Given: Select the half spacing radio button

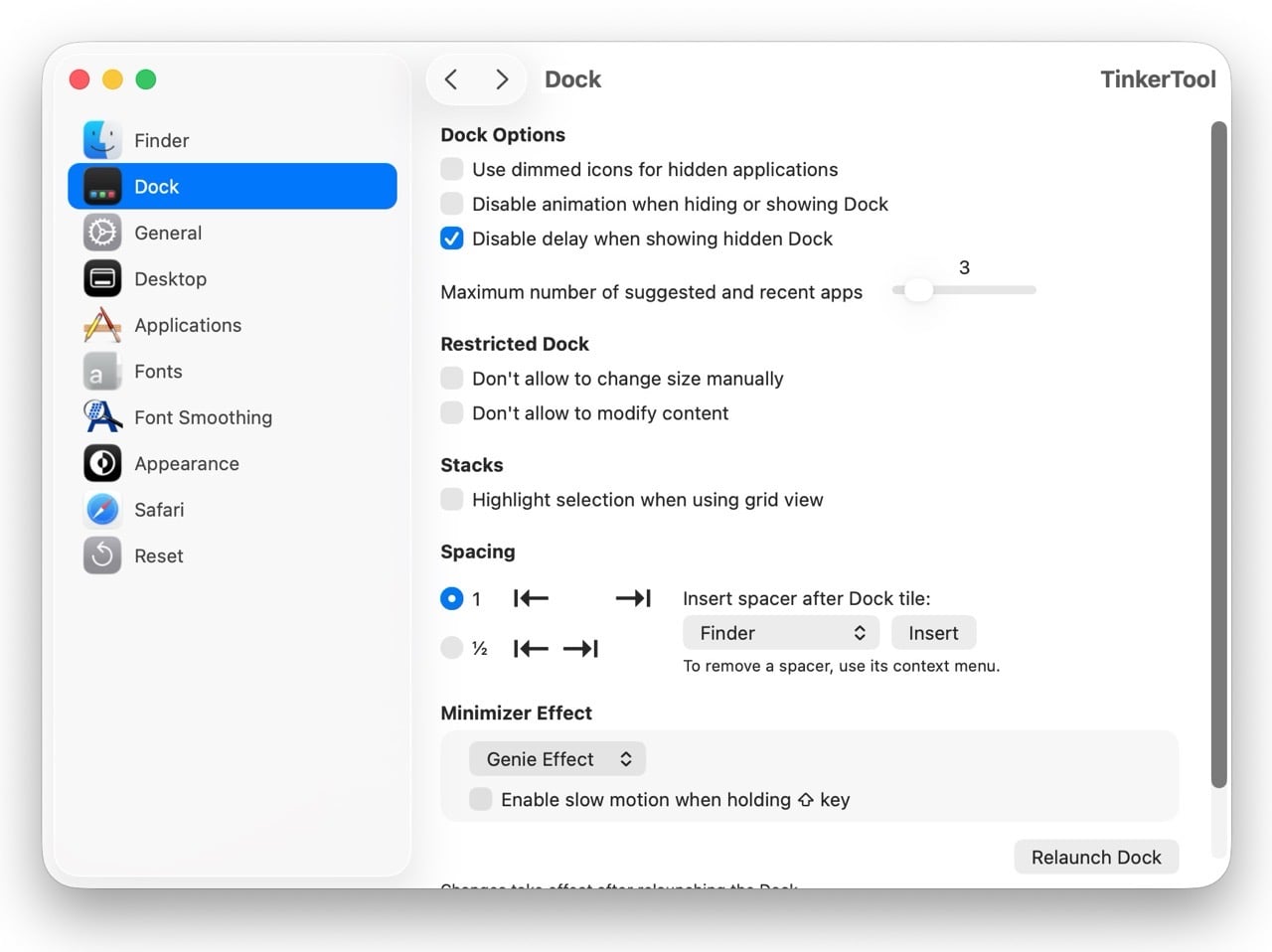Looking at the screenshot, I should pyautogui.click(x=452, y=647).
